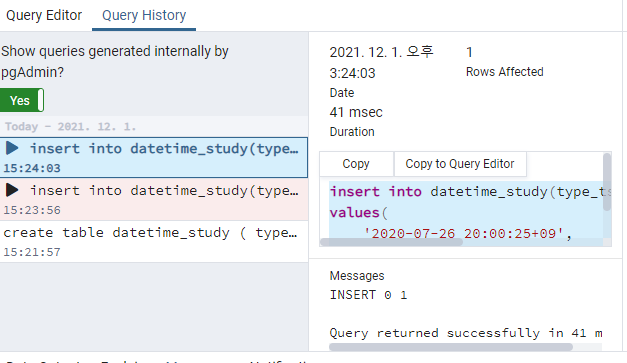Open the Query History tab
627x363 pixels.
point(144,15)
